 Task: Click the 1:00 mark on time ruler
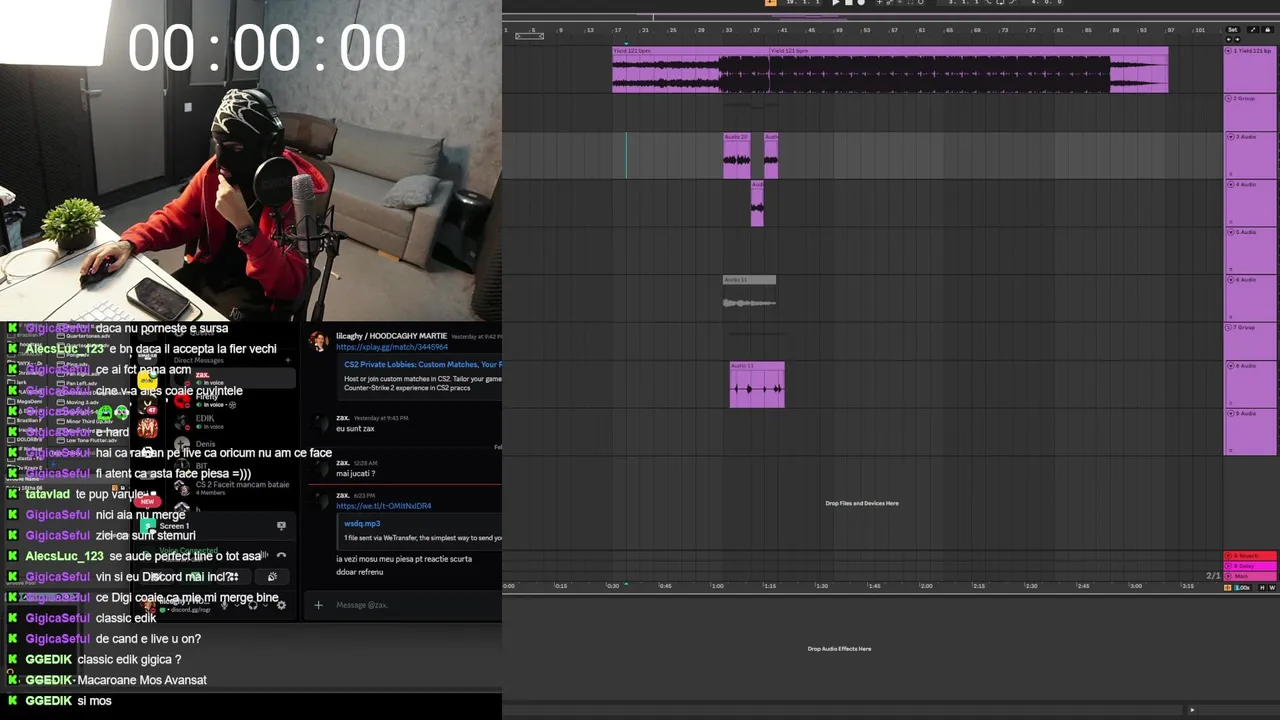717,586
